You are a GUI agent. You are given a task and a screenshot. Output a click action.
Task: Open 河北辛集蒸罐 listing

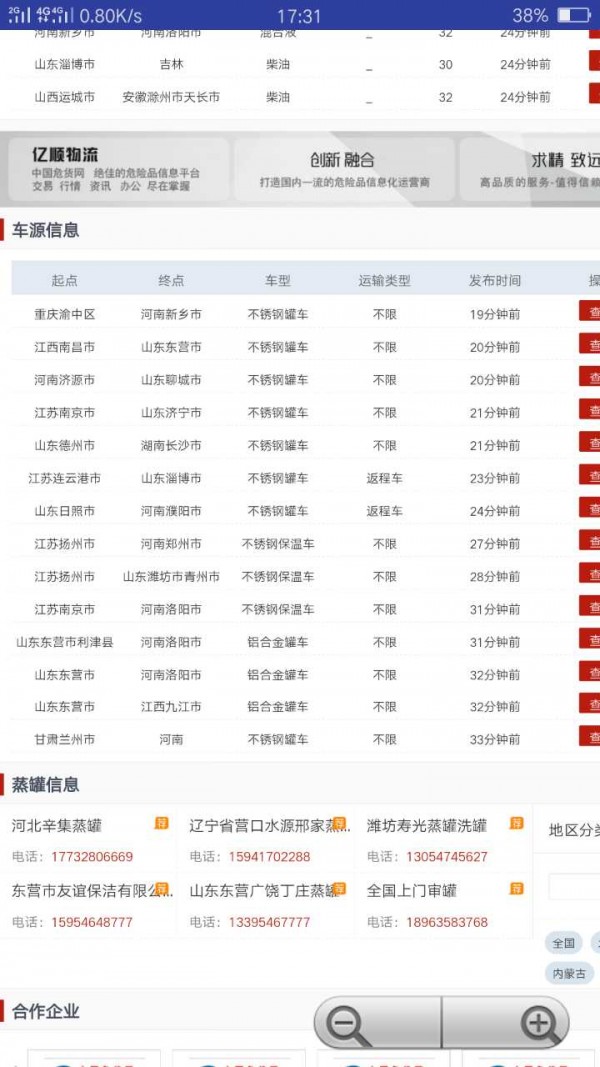click(x=56, y=826)
